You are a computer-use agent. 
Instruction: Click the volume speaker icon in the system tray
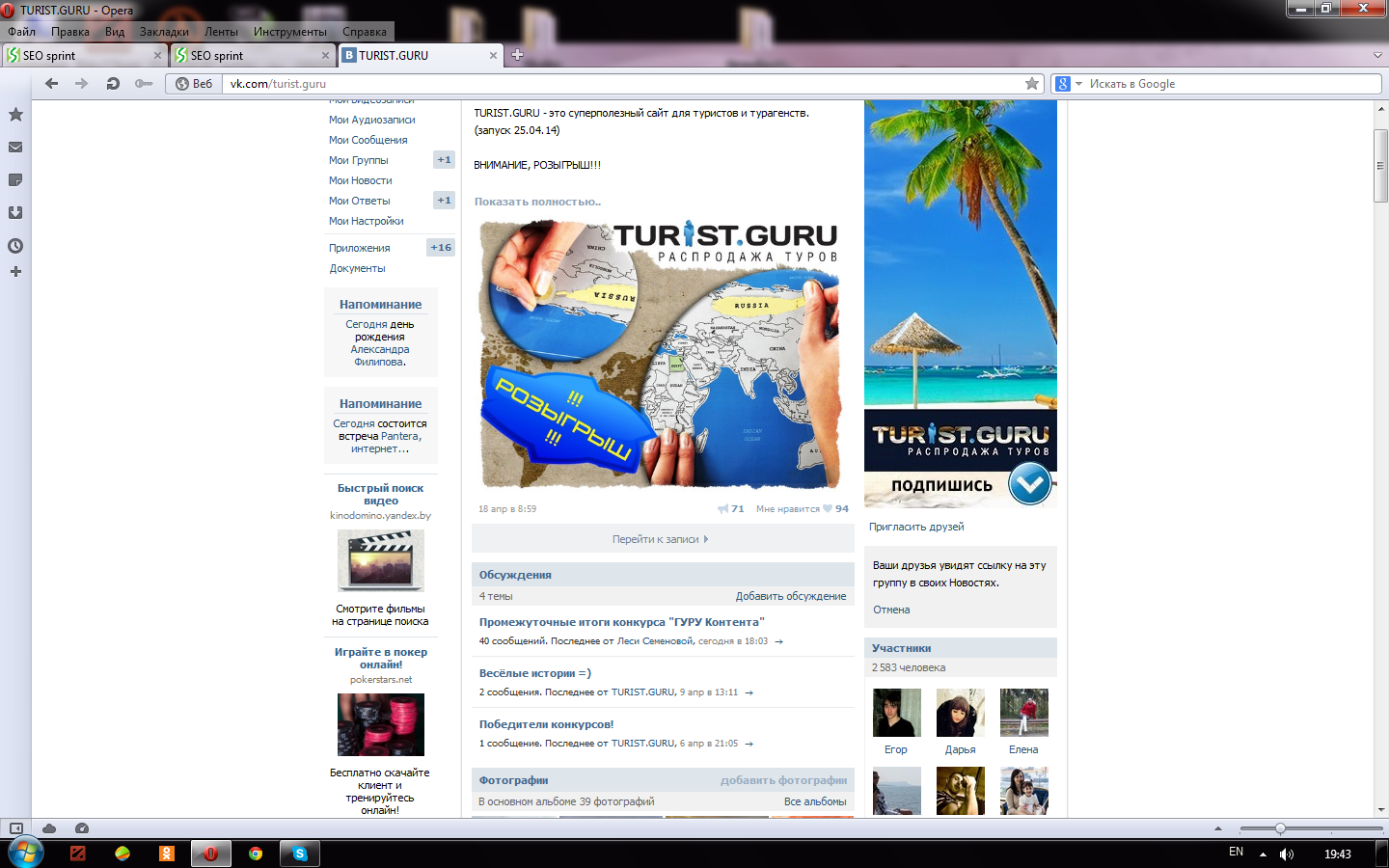coord(1287,854)
